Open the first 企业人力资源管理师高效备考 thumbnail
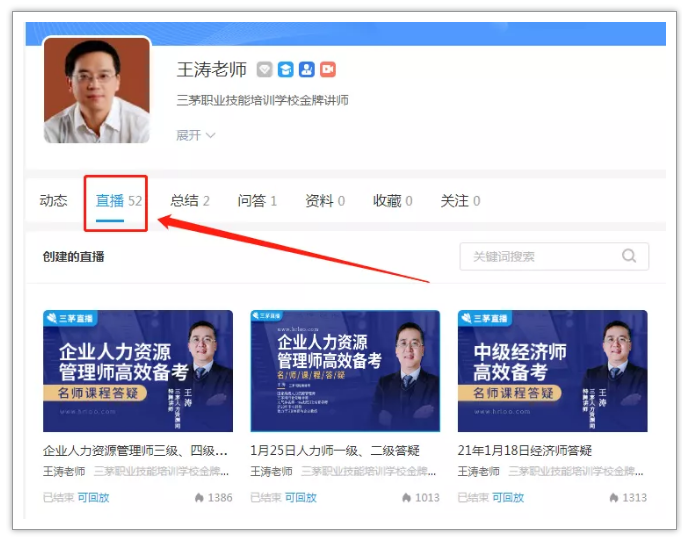The image size is (682, 542). 138,371
